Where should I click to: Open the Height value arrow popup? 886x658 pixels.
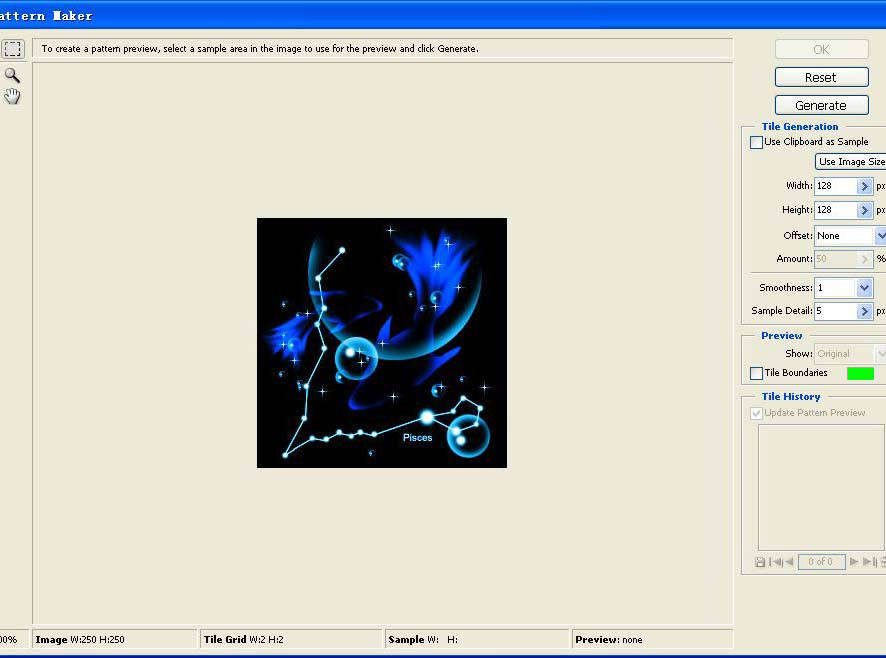[864, 210]
